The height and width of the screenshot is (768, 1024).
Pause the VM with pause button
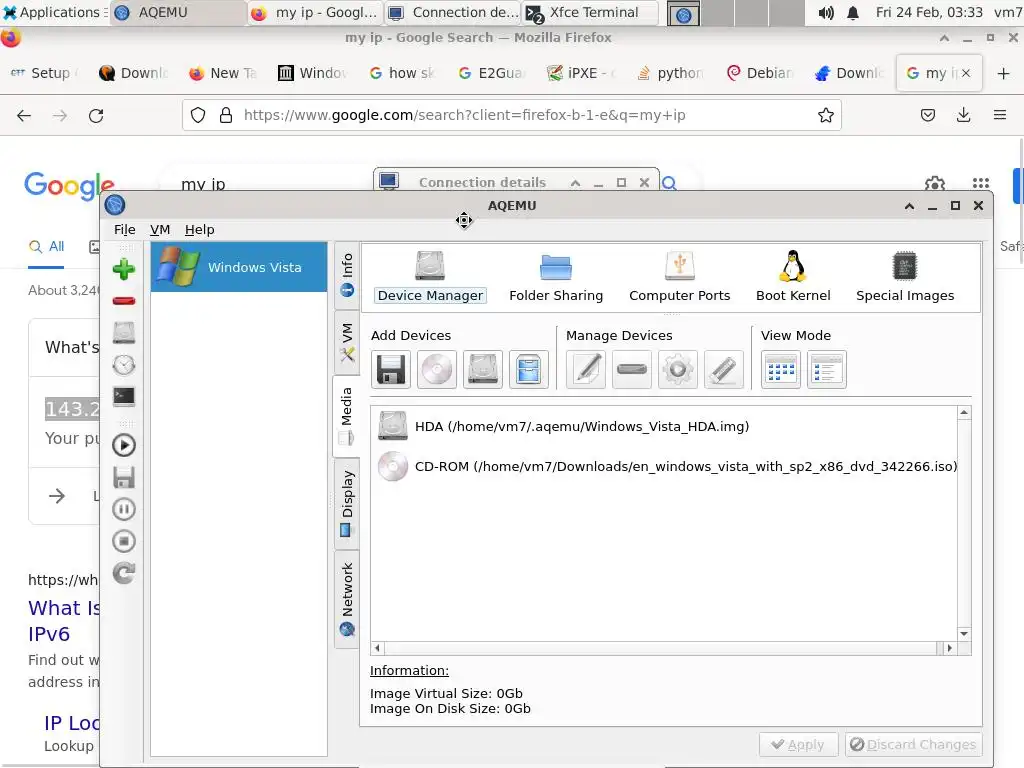pos(123,509)
